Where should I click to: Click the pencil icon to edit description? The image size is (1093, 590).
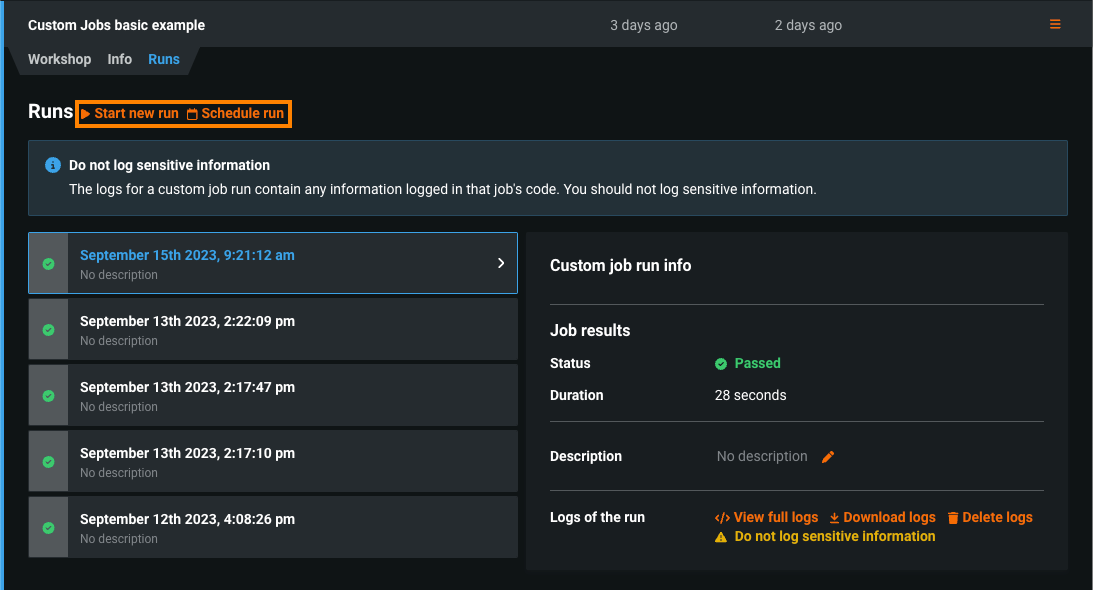coord(828,457)
